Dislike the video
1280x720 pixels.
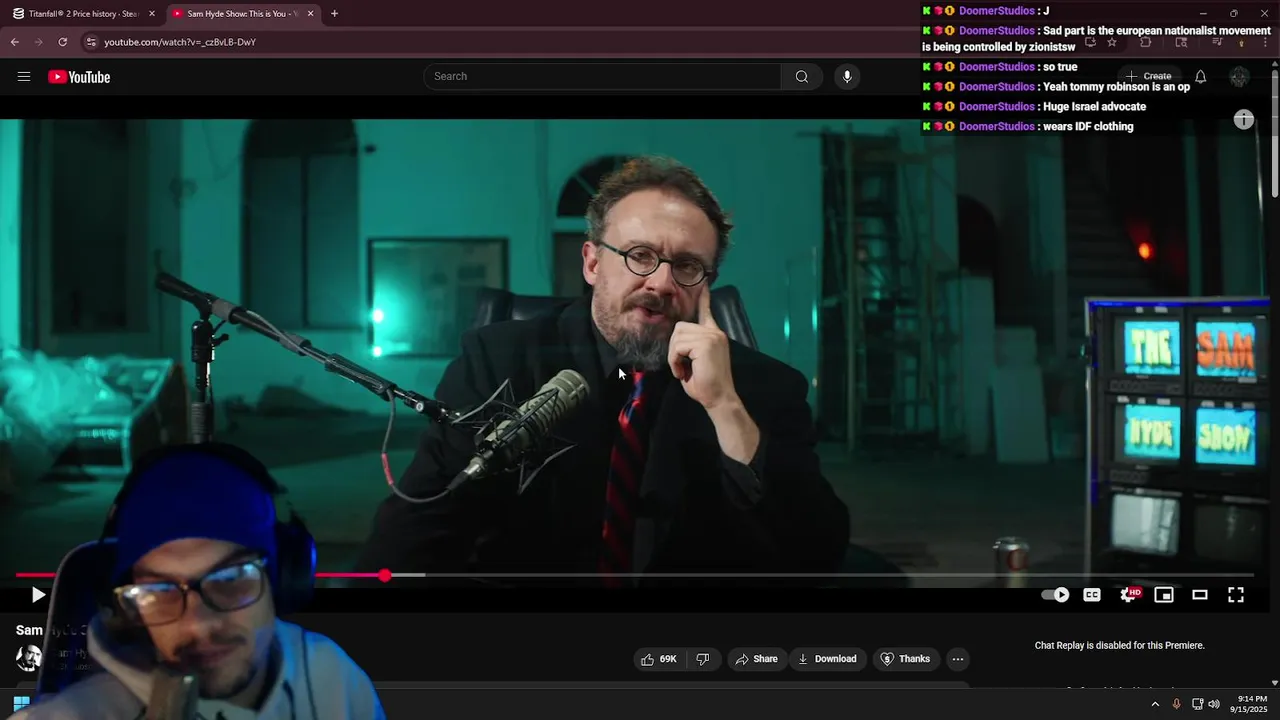pyautogui.click(x=703, y=659)
